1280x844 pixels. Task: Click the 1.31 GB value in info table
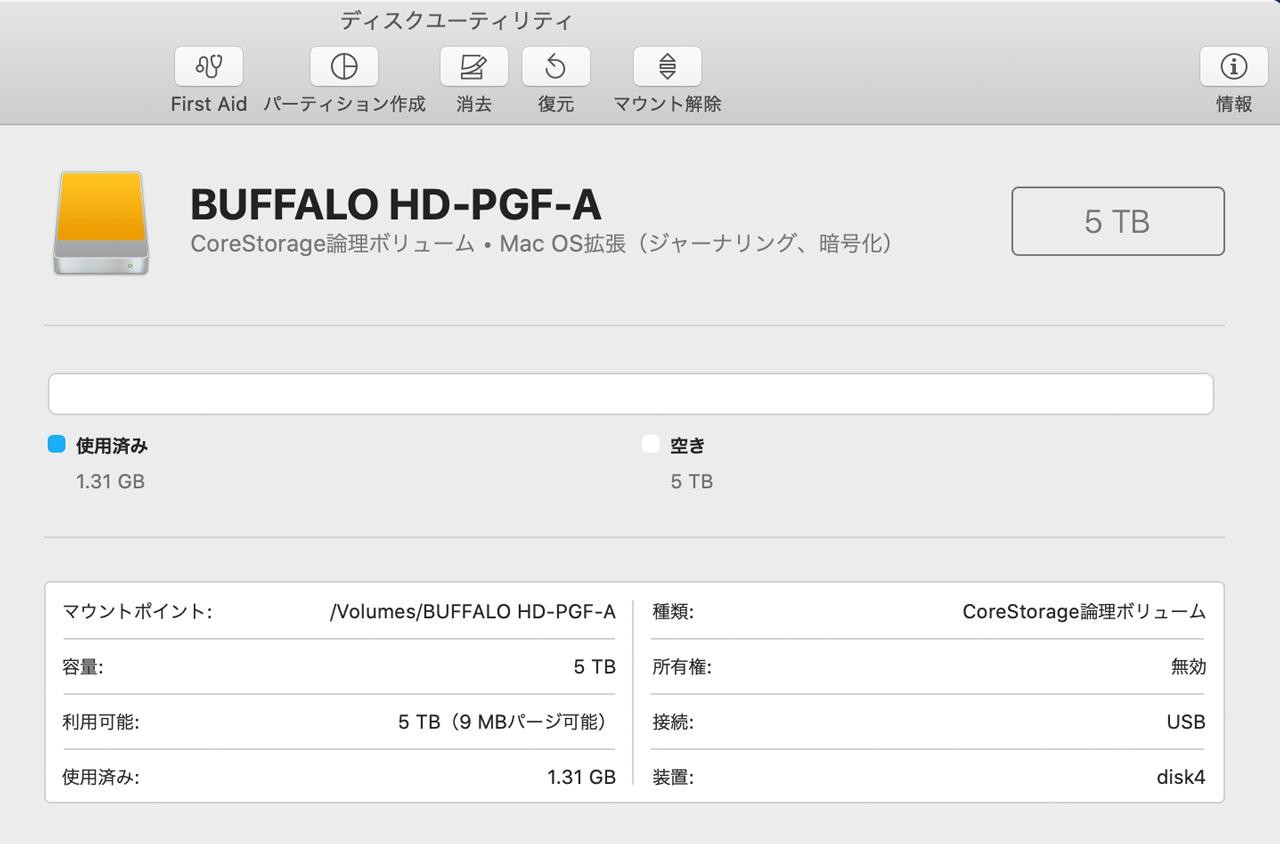(581, 777)
